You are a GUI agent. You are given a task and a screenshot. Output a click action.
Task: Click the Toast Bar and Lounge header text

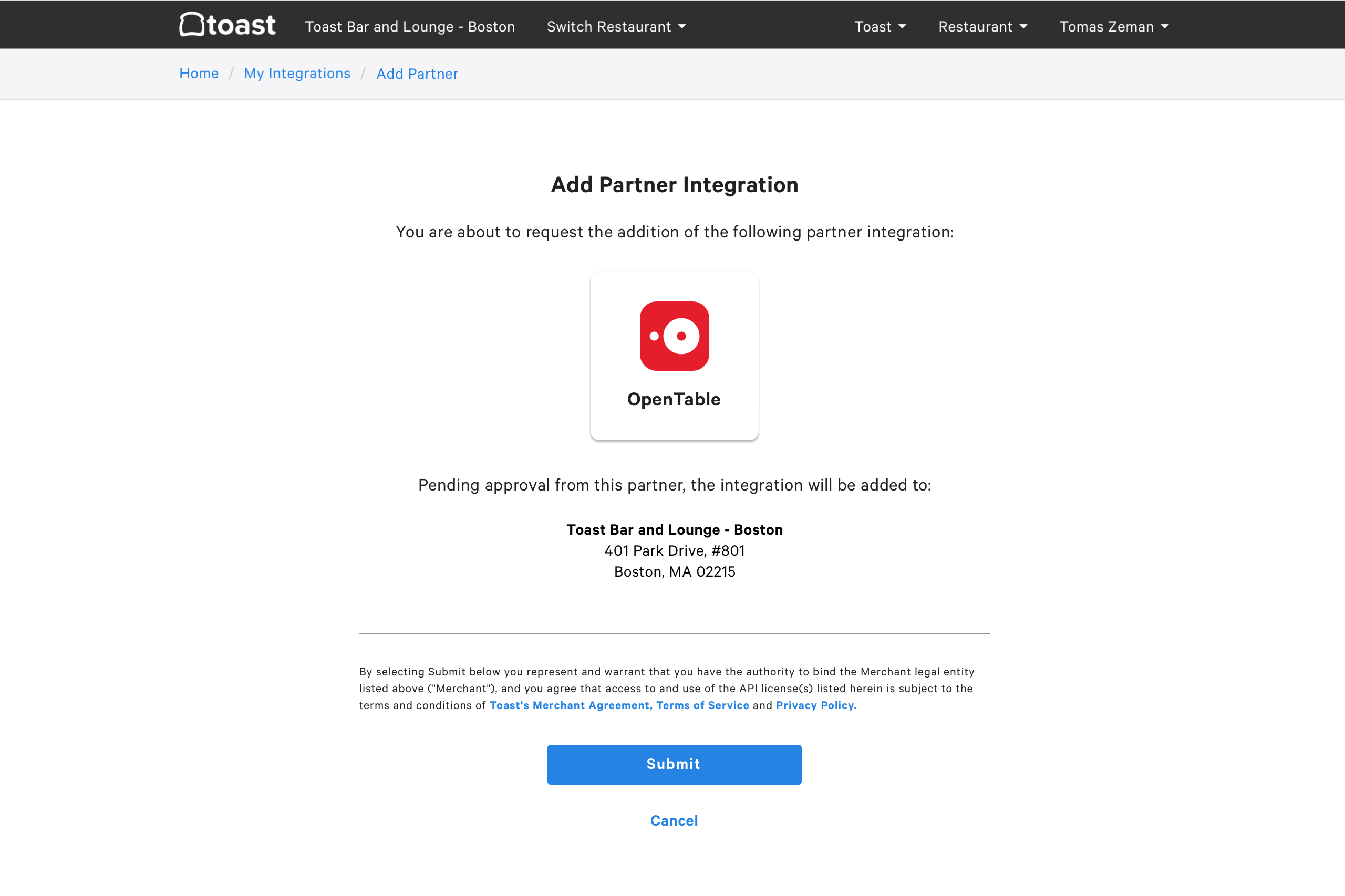tap(409, 26)
